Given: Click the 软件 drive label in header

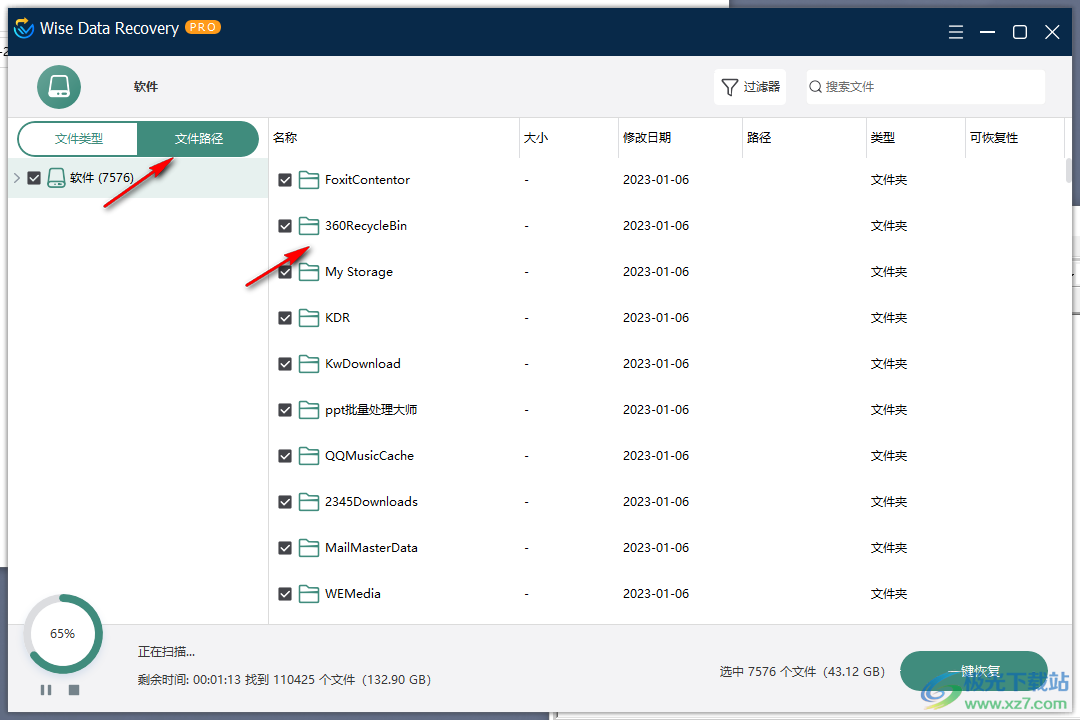Looking at the screenshot, I should 146,87.
